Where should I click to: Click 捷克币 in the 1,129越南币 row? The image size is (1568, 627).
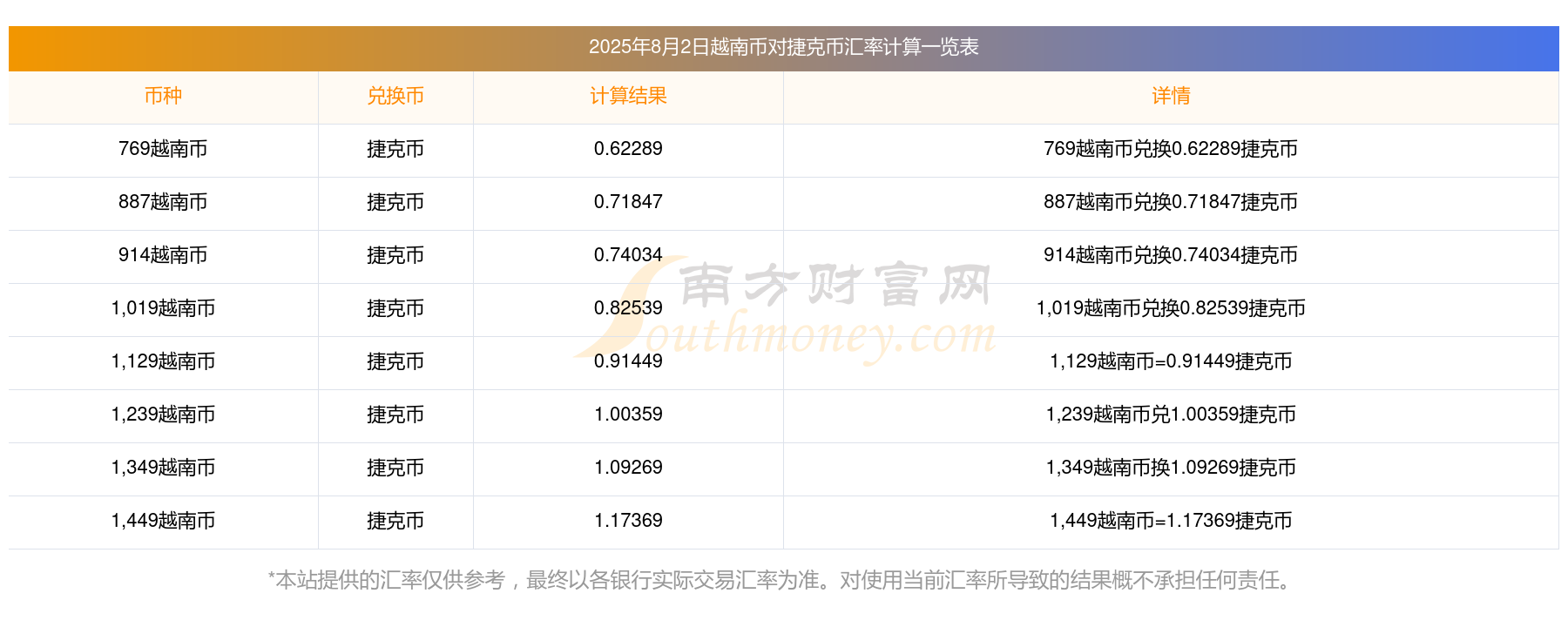point(395,361)
